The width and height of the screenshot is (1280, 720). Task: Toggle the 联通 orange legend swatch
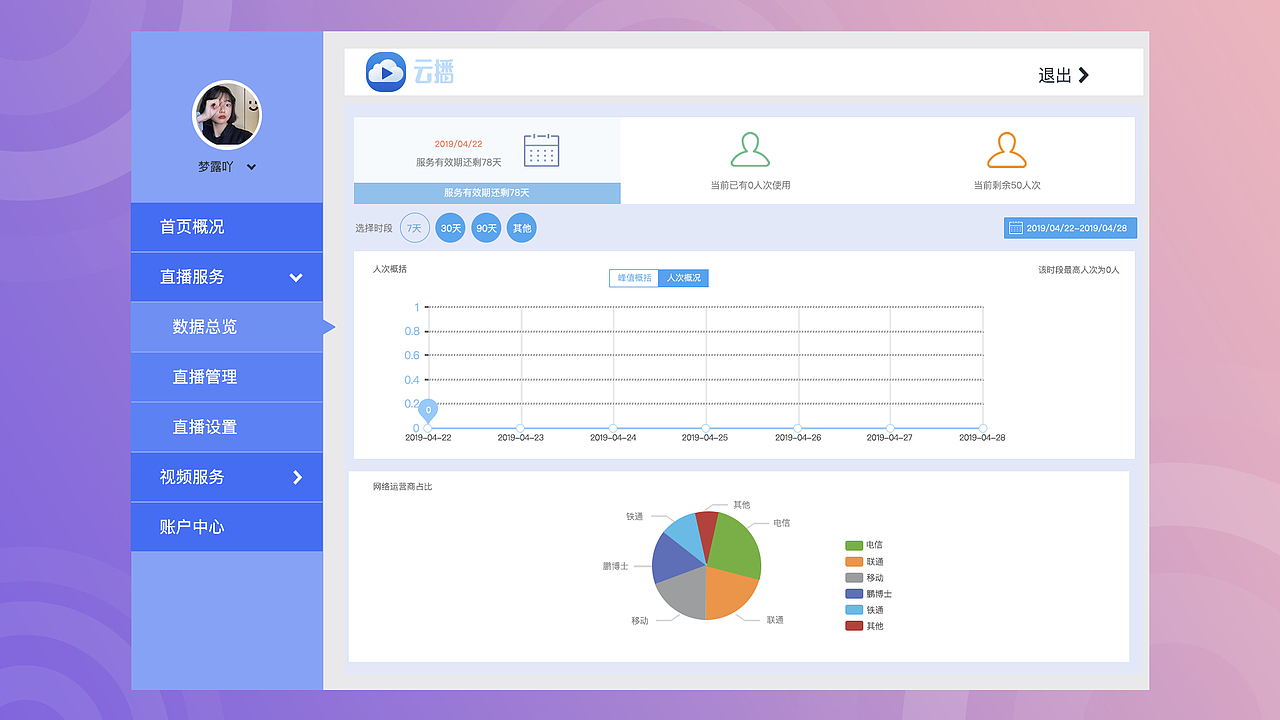point(854,562)
